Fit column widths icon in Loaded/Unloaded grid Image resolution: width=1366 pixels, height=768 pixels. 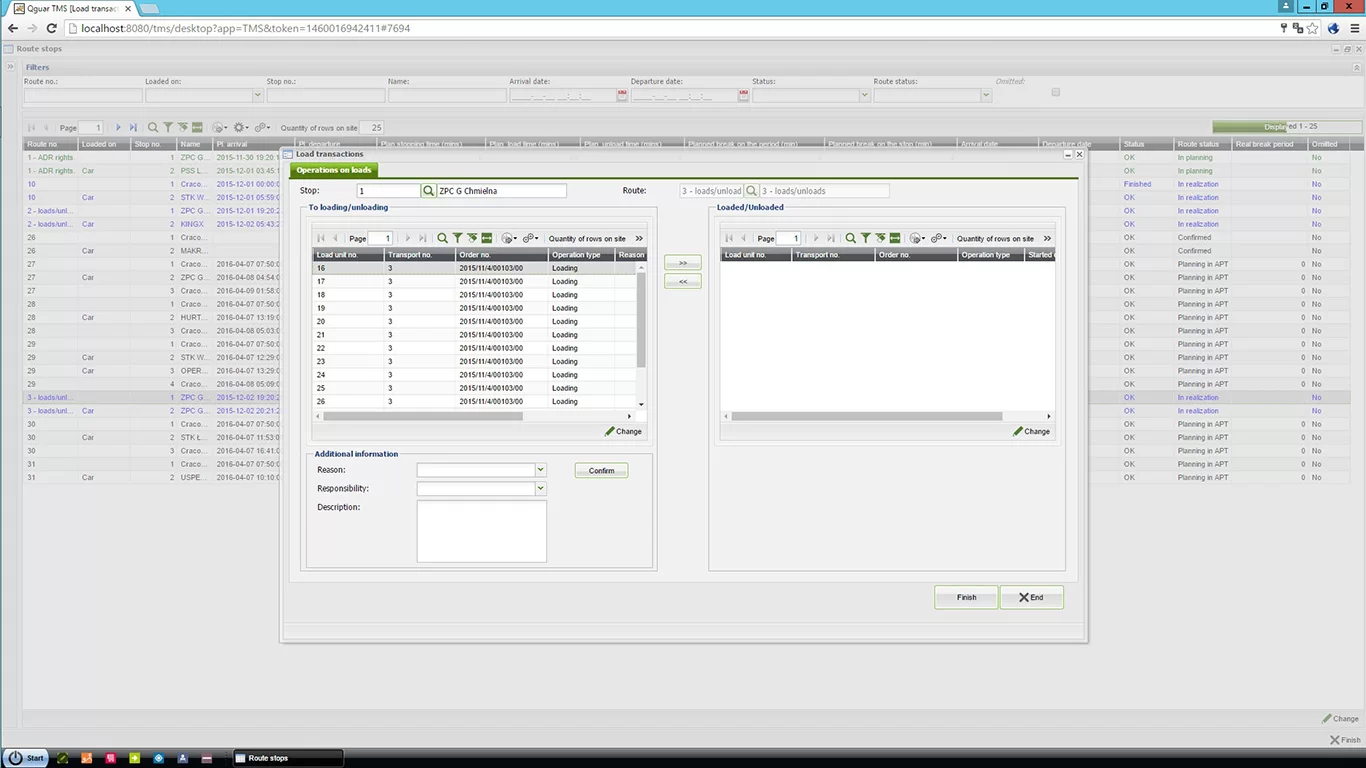click(x=895, y=238)
